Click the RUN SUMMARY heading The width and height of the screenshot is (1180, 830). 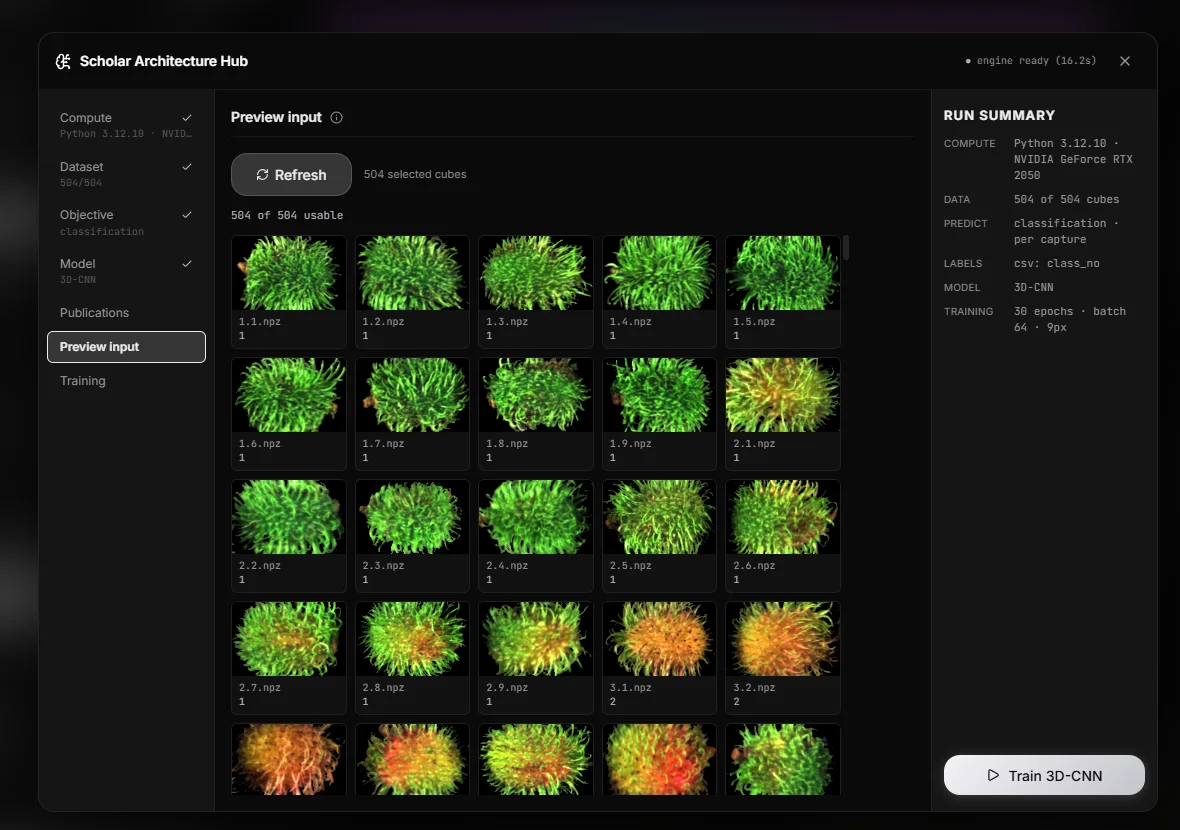pyautogui.click(x=999, y=115)
